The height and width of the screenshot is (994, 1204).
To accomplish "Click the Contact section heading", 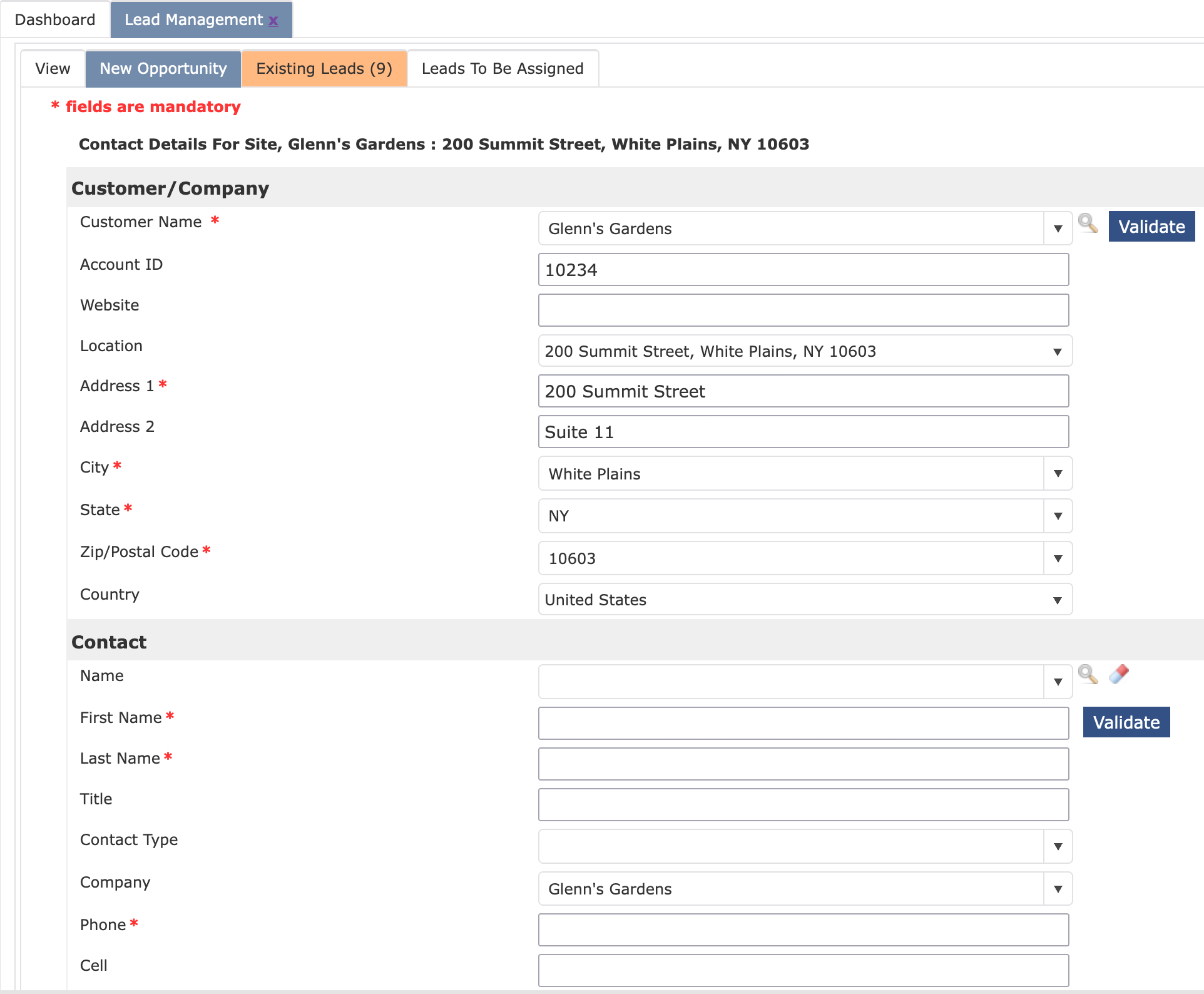I will [109, 642].
